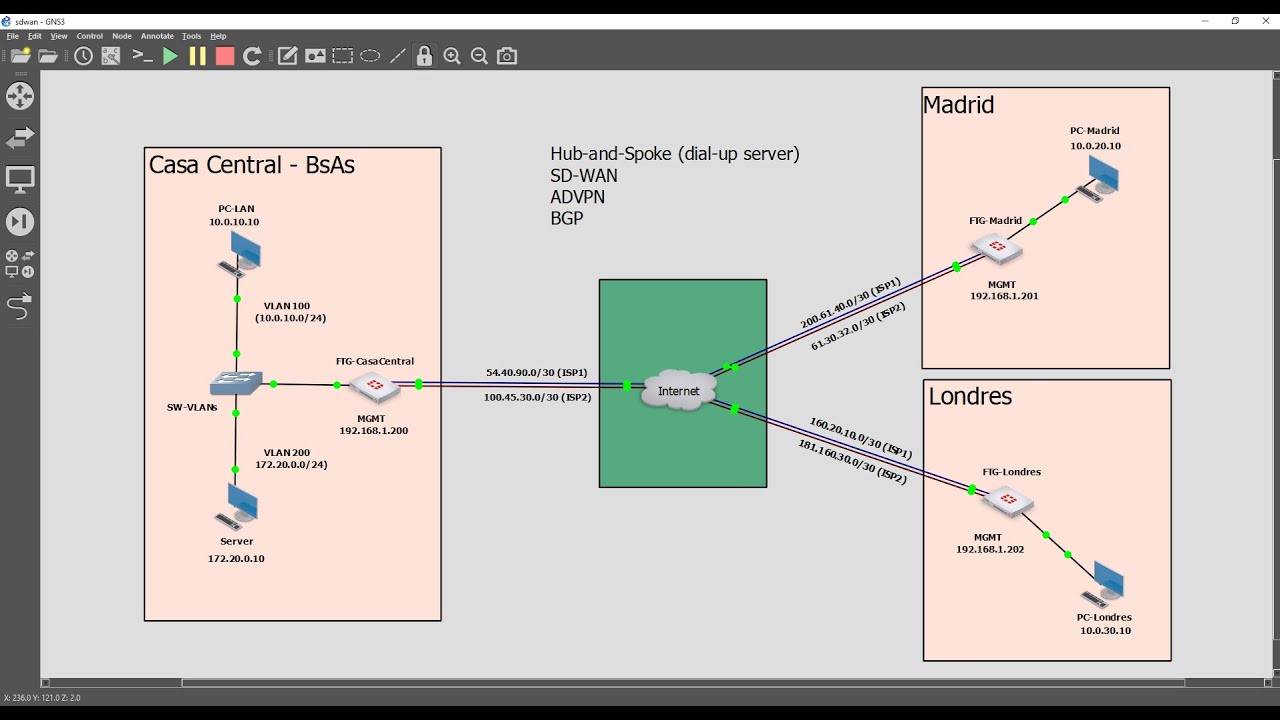Open the Control menu

[x=90, y=36]
